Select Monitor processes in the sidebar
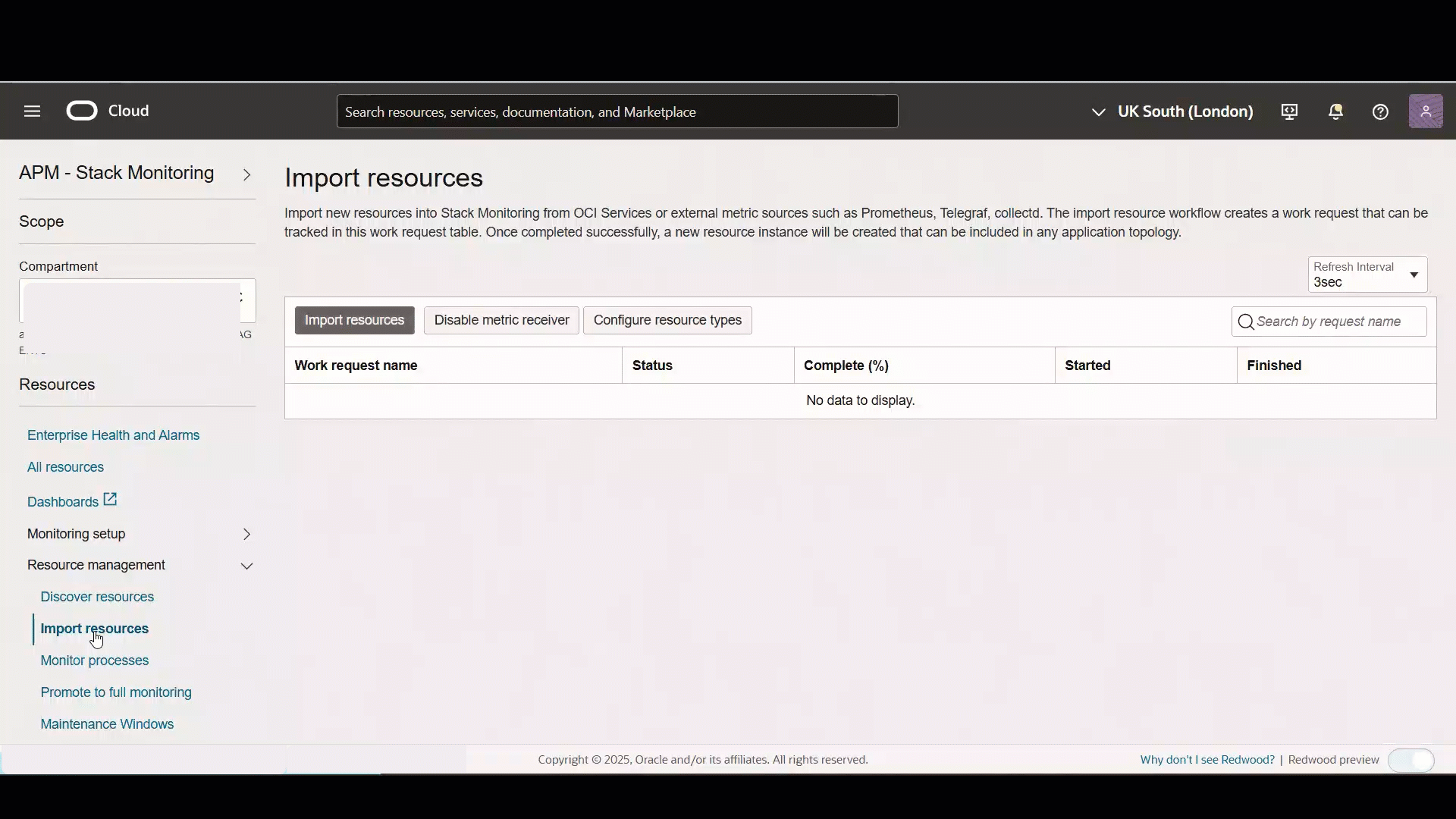Screen dimensions: 1456x819 [94, 661]
